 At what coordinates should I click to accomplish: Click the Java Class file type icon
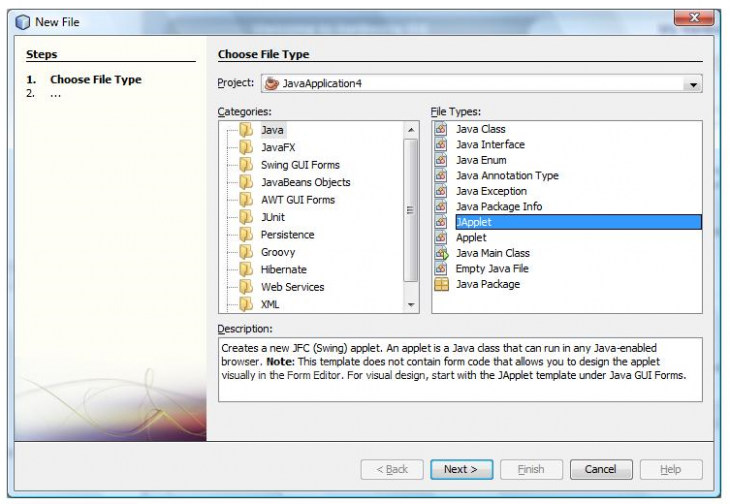click(x=440, y=129)
